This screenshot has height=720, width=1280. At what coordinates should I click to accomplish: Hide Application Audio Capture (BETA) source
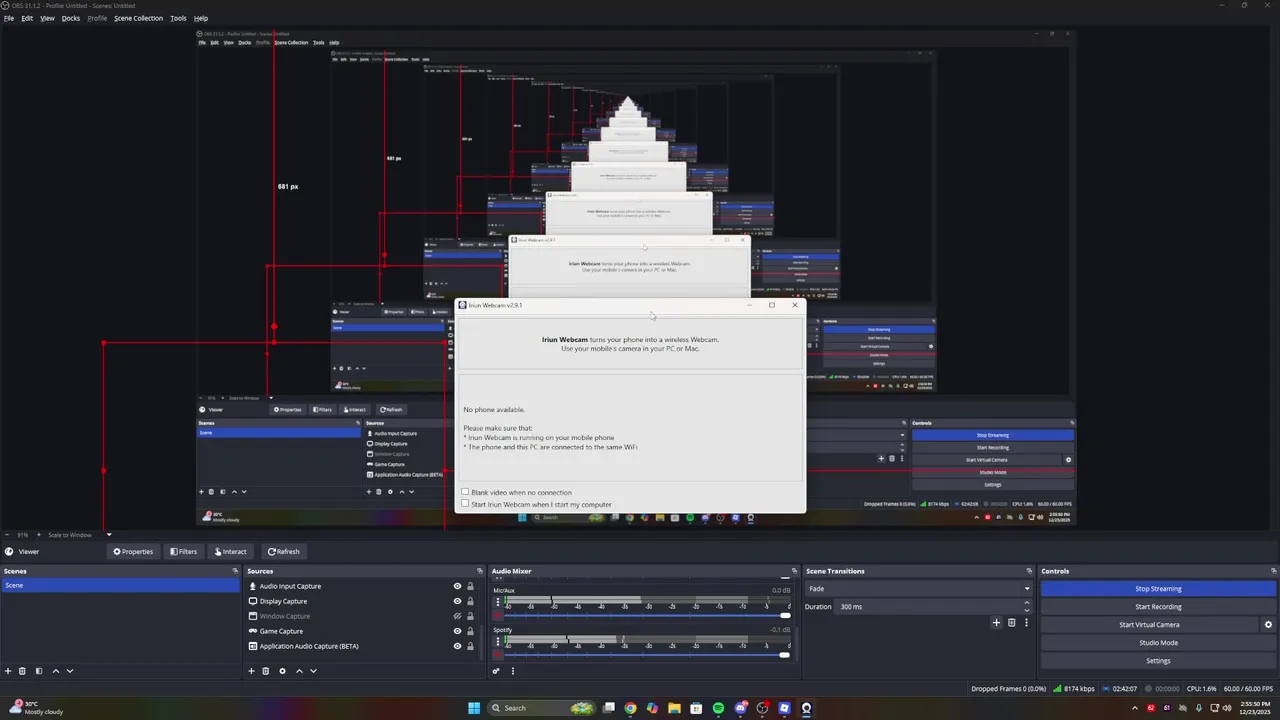pos(457,646)
